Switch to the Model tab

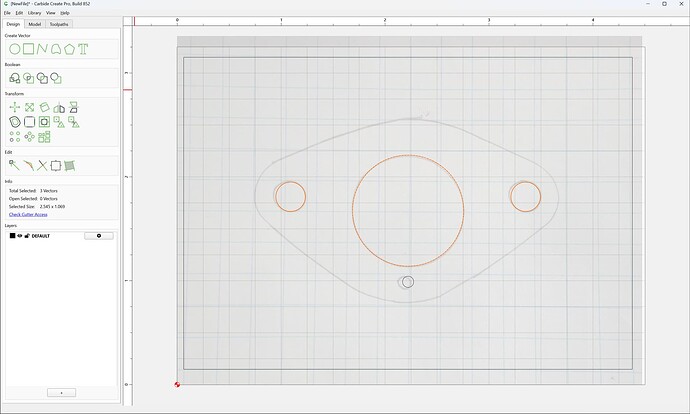tap(35, 24)
